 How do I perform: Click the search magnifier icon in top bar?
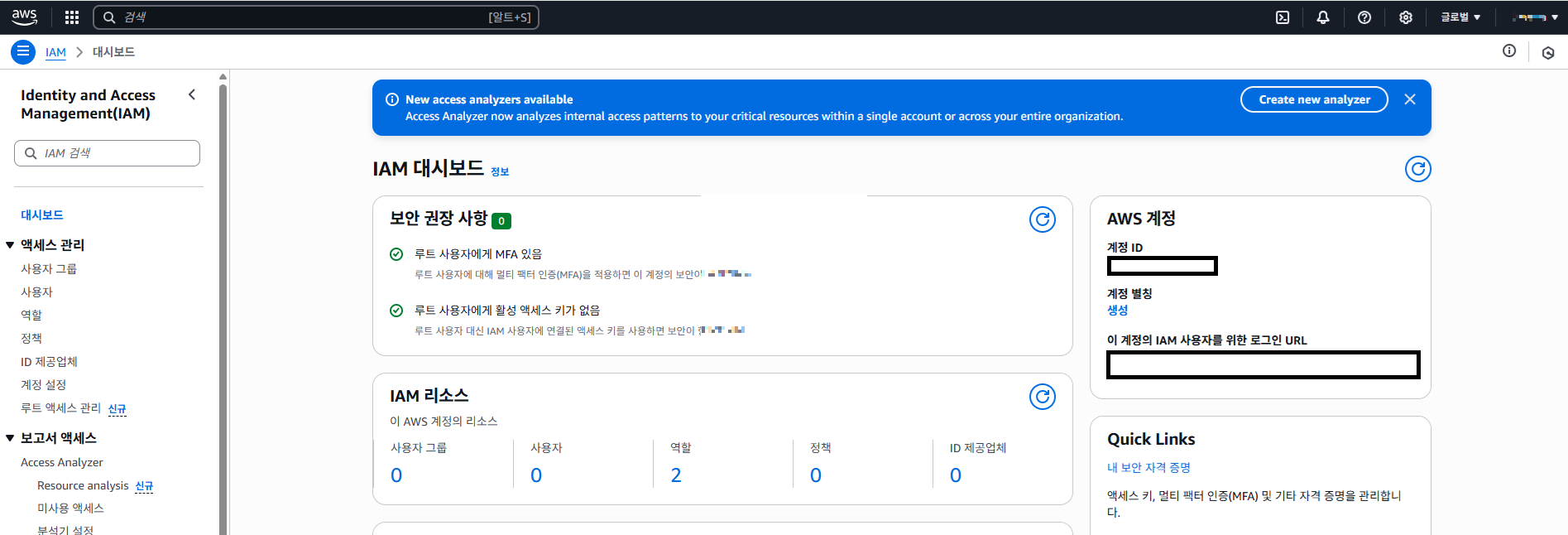(x=109, y=17)
